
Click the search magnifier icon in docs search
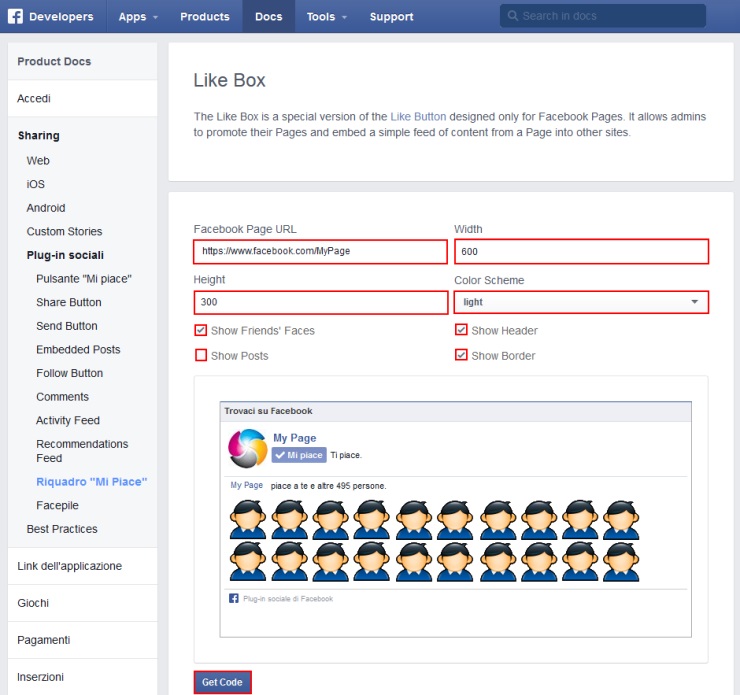(513, 16)
